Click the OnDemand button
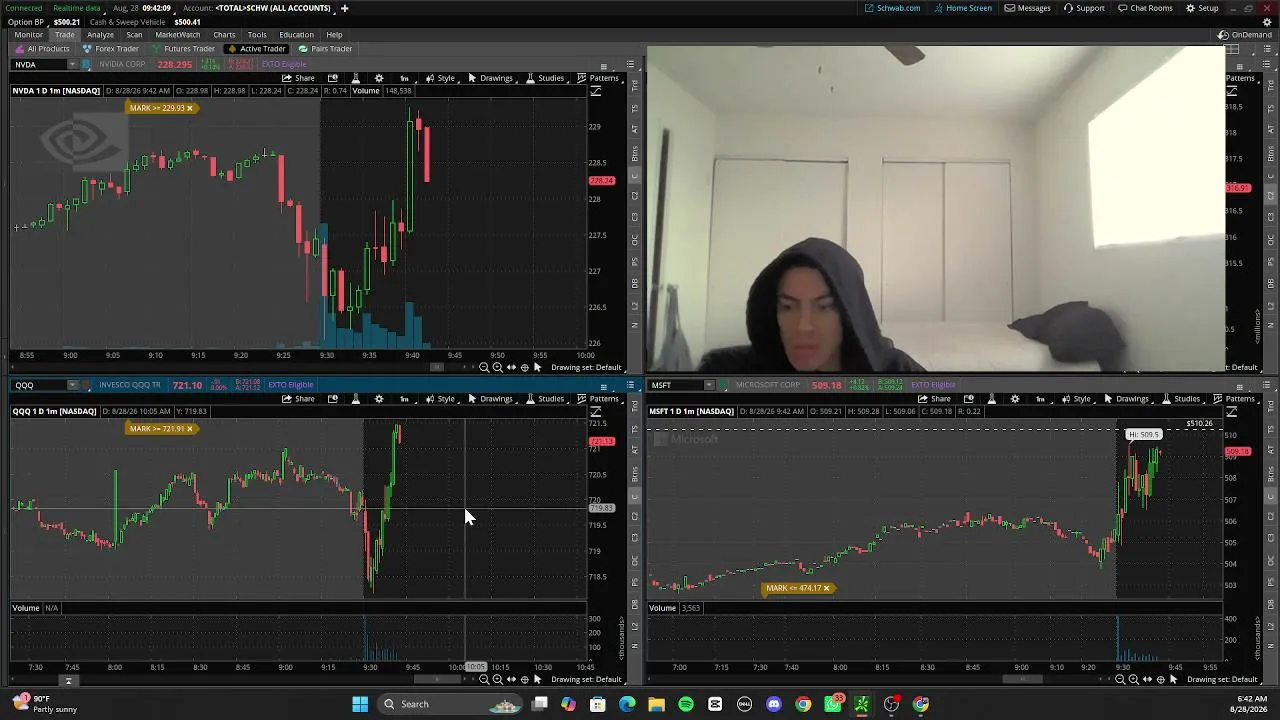 [x=1244, y=35]
